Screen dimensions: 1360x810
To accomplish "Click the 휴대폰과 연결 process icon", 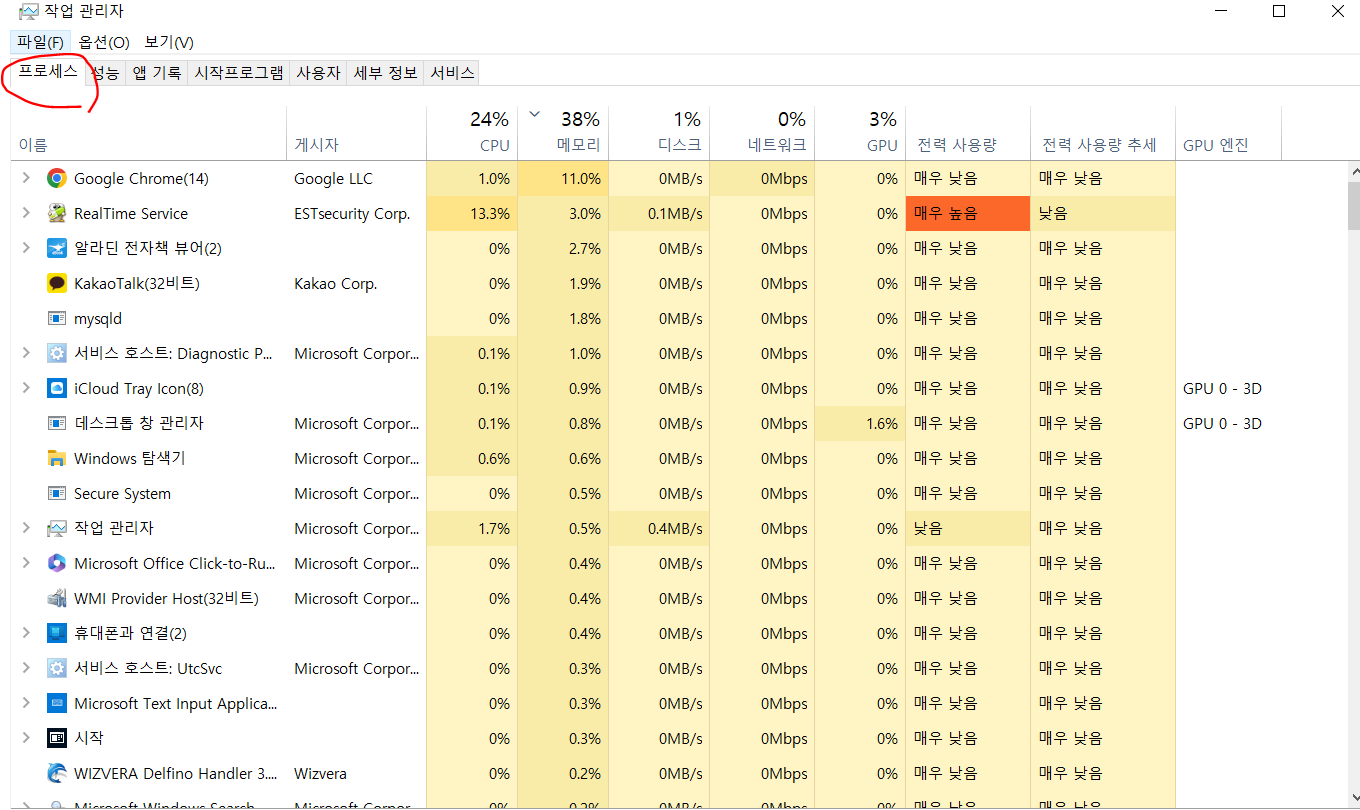I will tap(57, 634).
